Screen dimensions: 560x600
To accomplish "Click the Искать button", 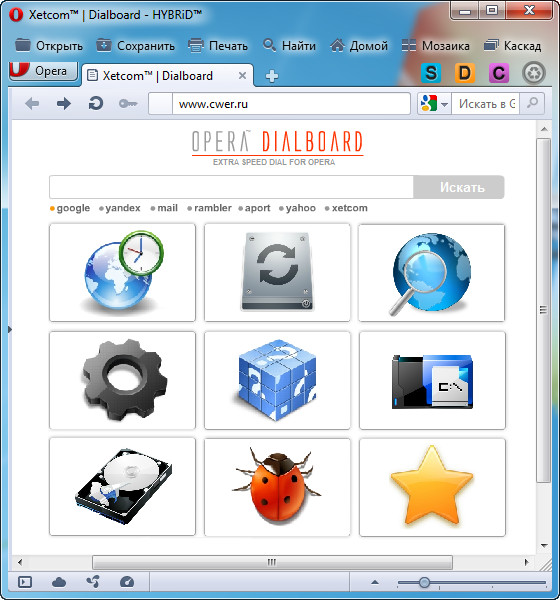I will (x=459, y=187).
